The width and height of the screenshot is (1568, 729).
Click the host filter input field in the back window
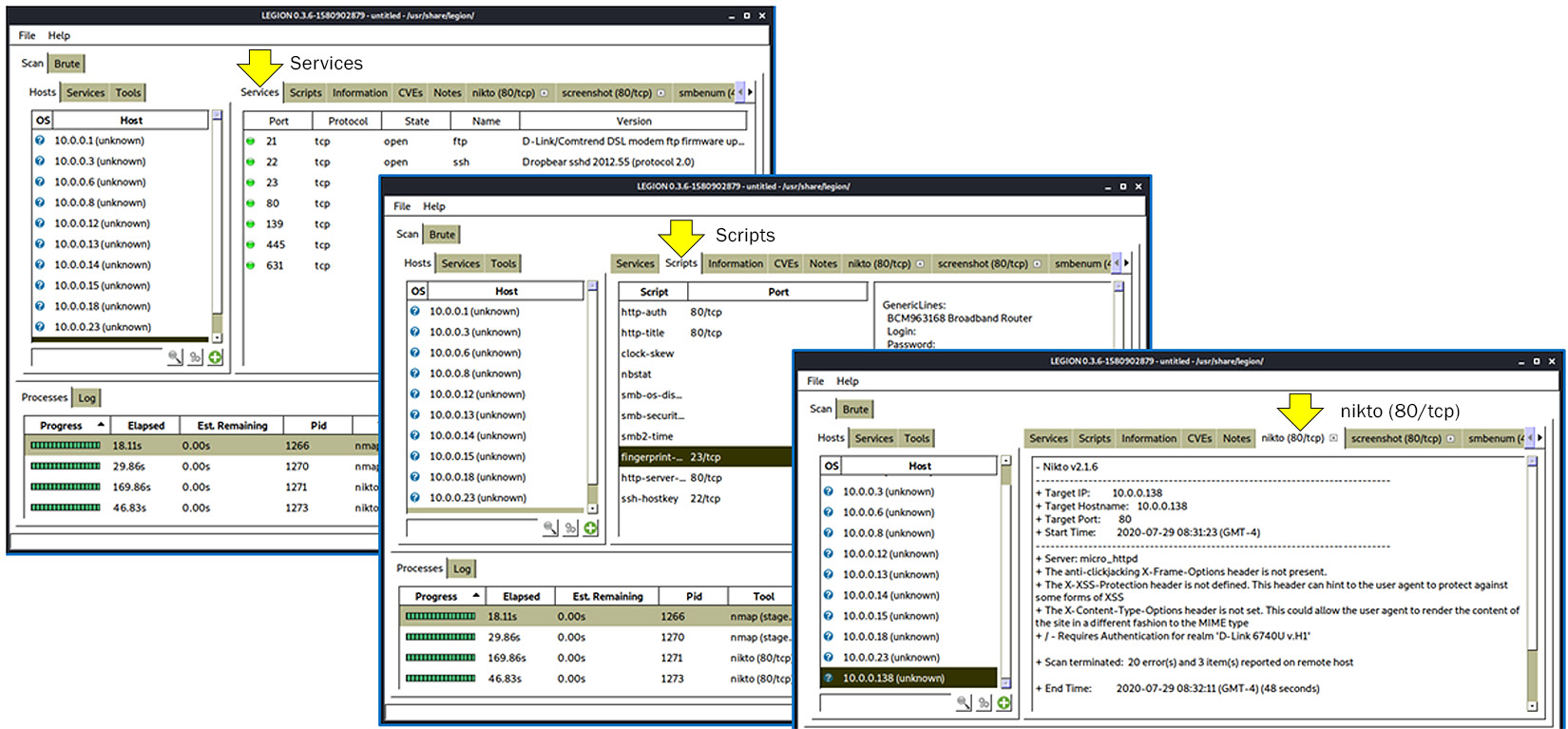tap(97, 357)
